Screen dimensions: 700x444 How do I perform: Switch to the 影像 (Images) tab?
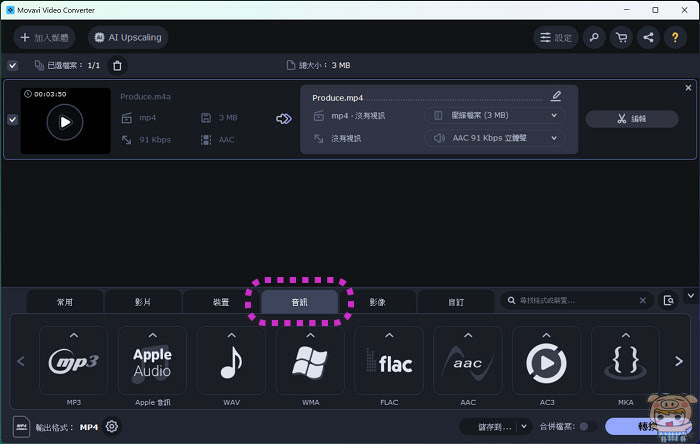378,302
